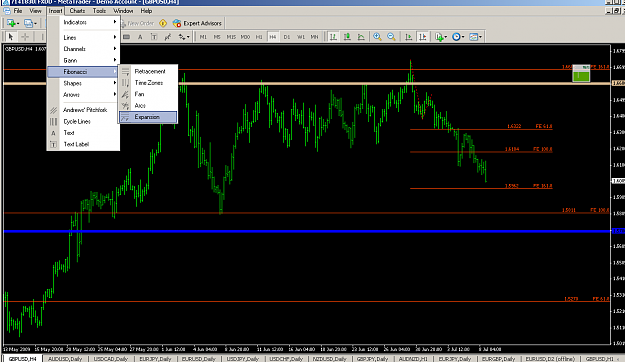Switch to M30 timeframe
Image resolution: width=625 pixels, height=362 pixels.
point(245,37)
